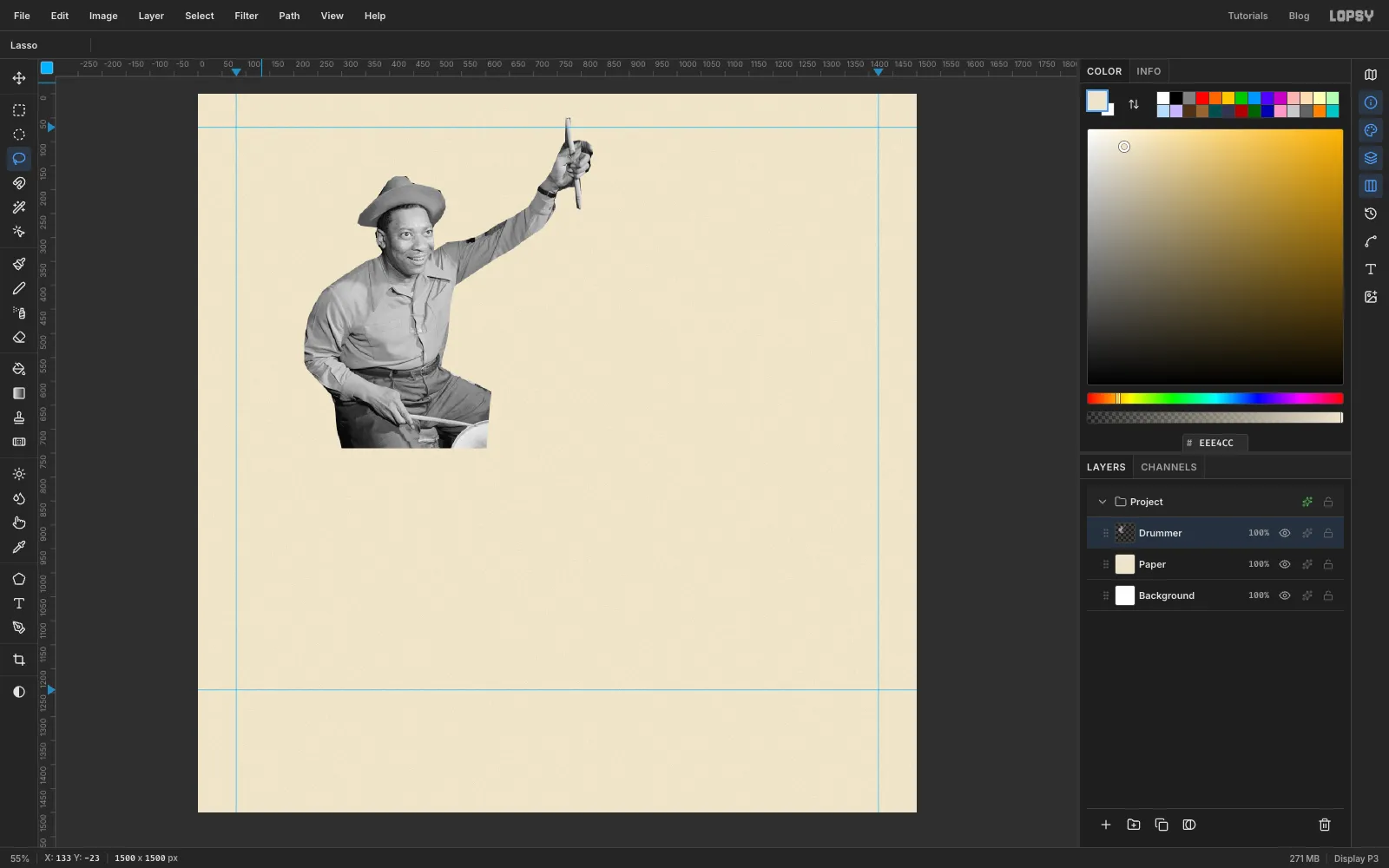Viewport: 1389px width, 868px height.
Task: Open the File menu
Action: [x=22, y=16]
